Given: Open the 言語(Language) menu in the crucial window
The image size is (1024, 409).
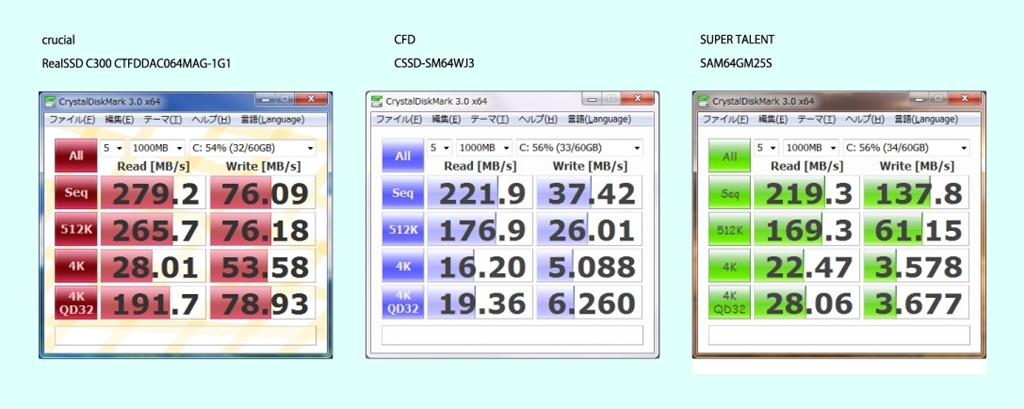Looking at the screenshot, I should (272, 120).
